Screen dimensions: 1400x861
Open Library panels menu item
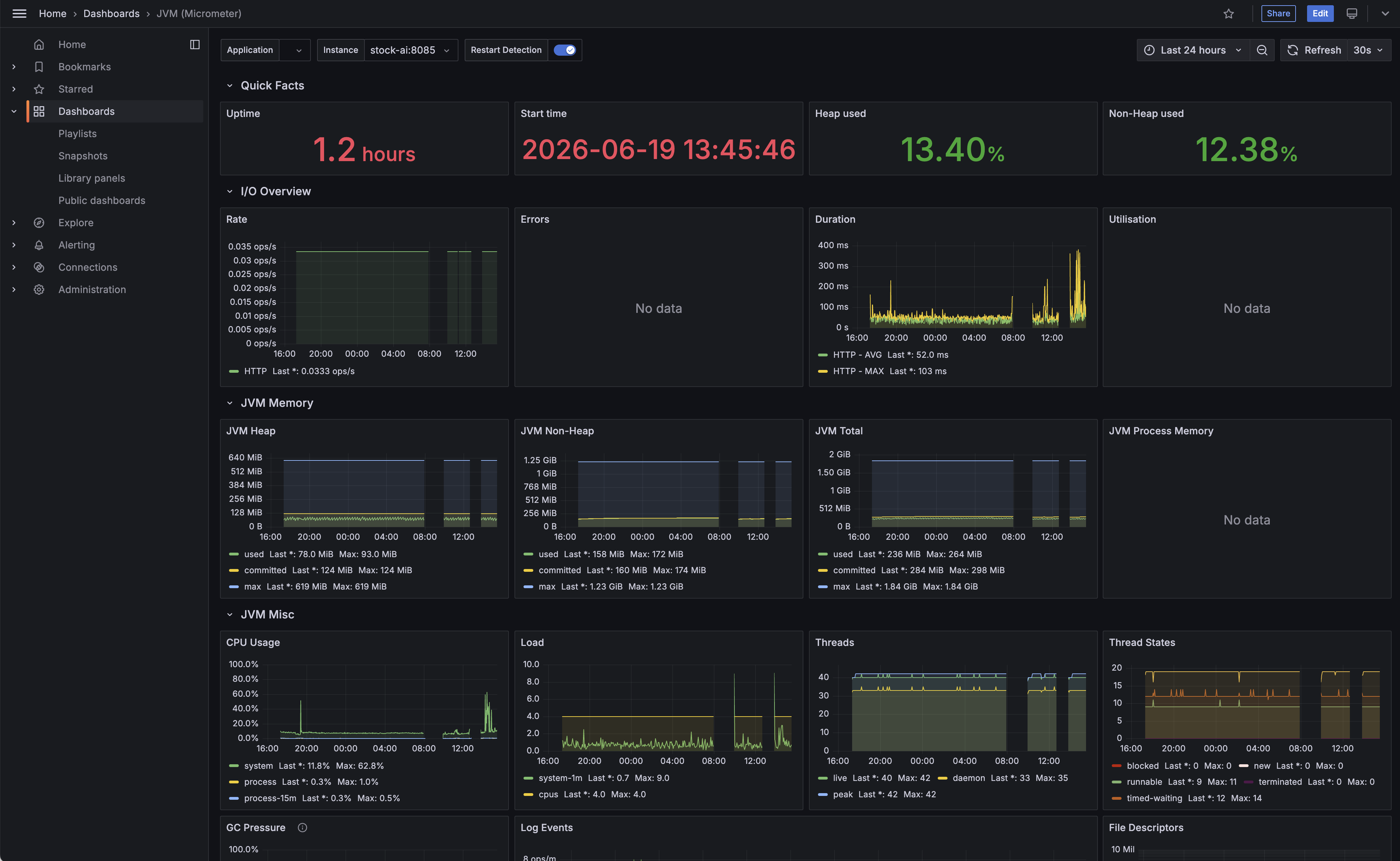(92, 178)
